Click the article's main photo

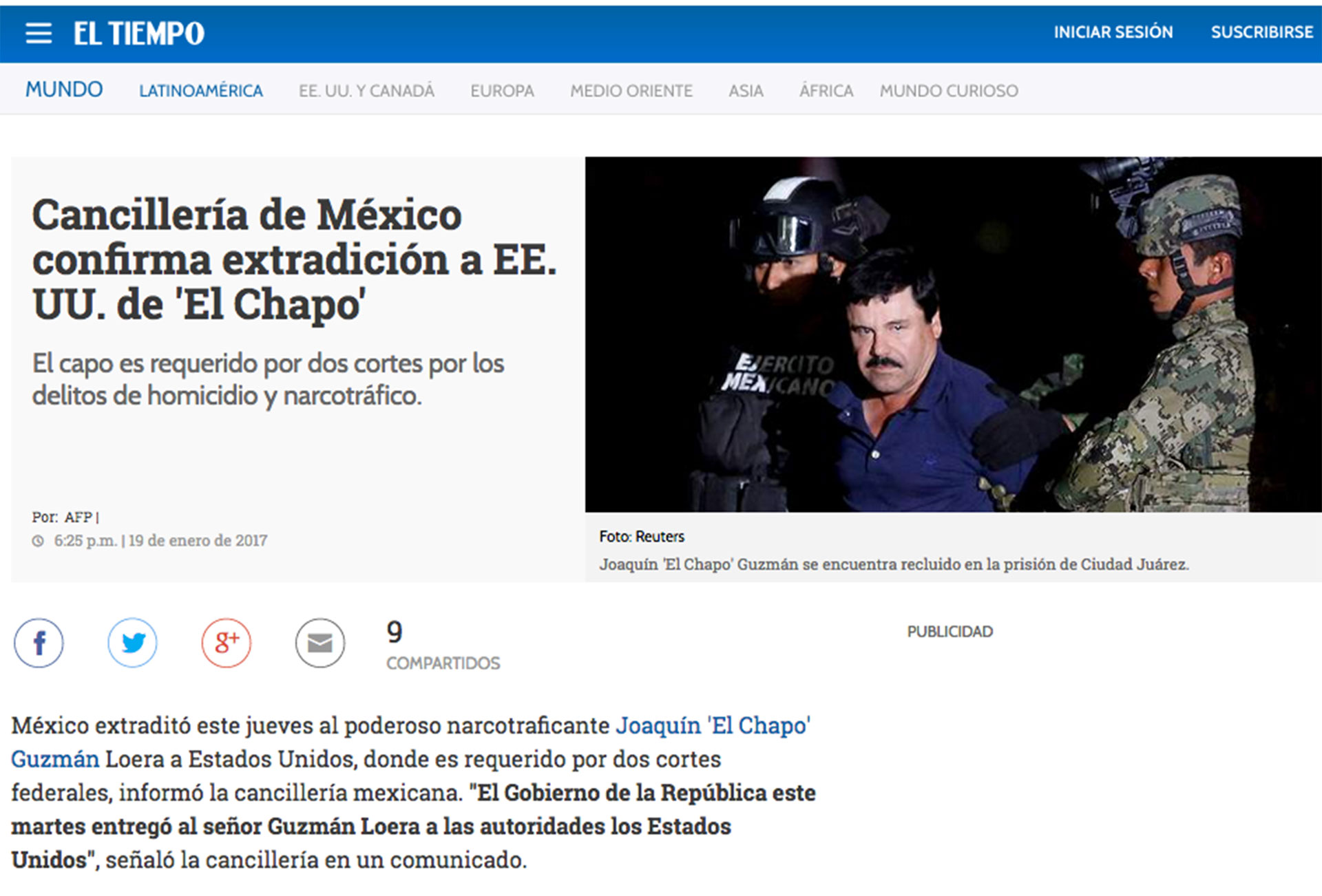953,334
